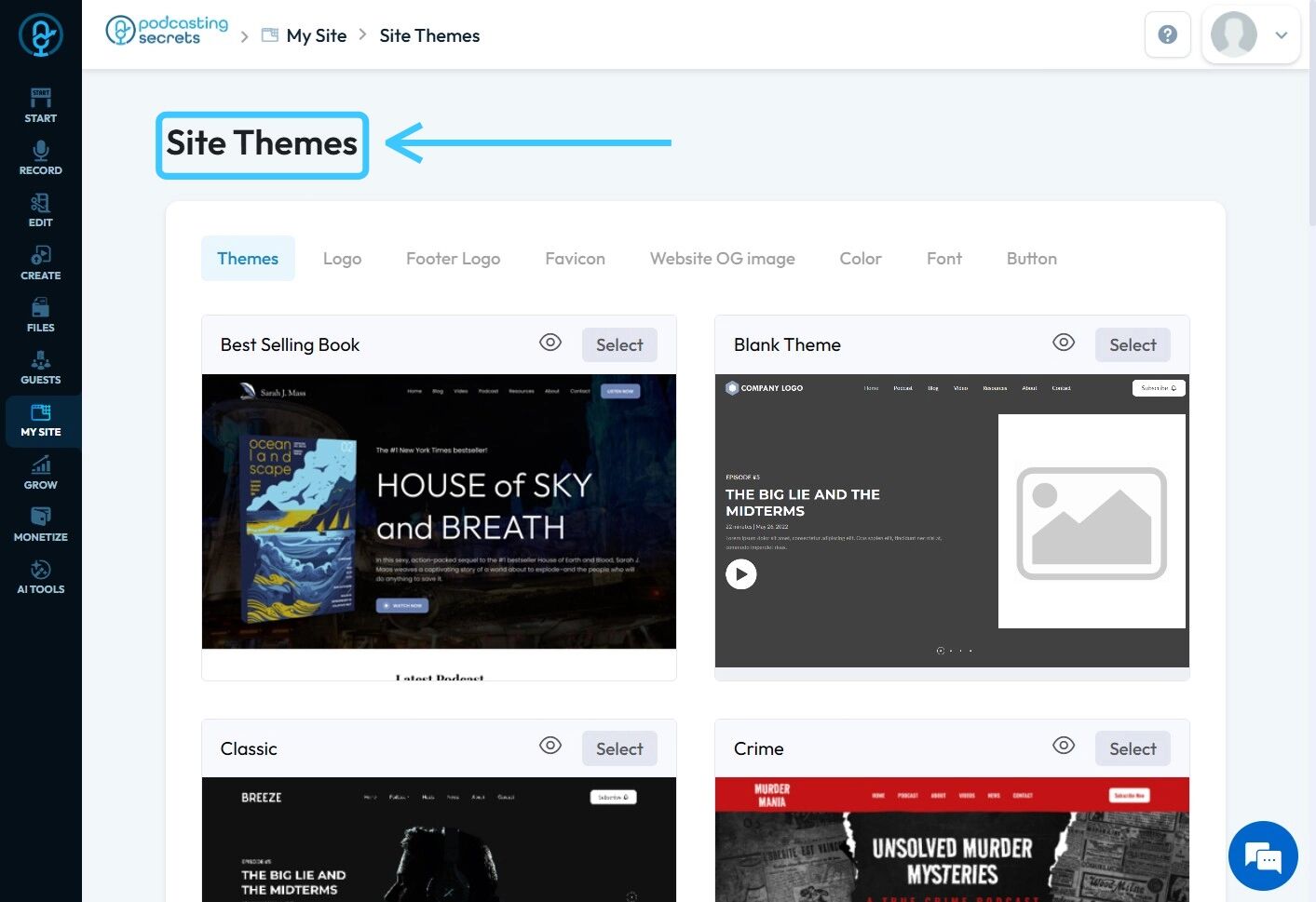Open the live chat widget

[1263, 855]
